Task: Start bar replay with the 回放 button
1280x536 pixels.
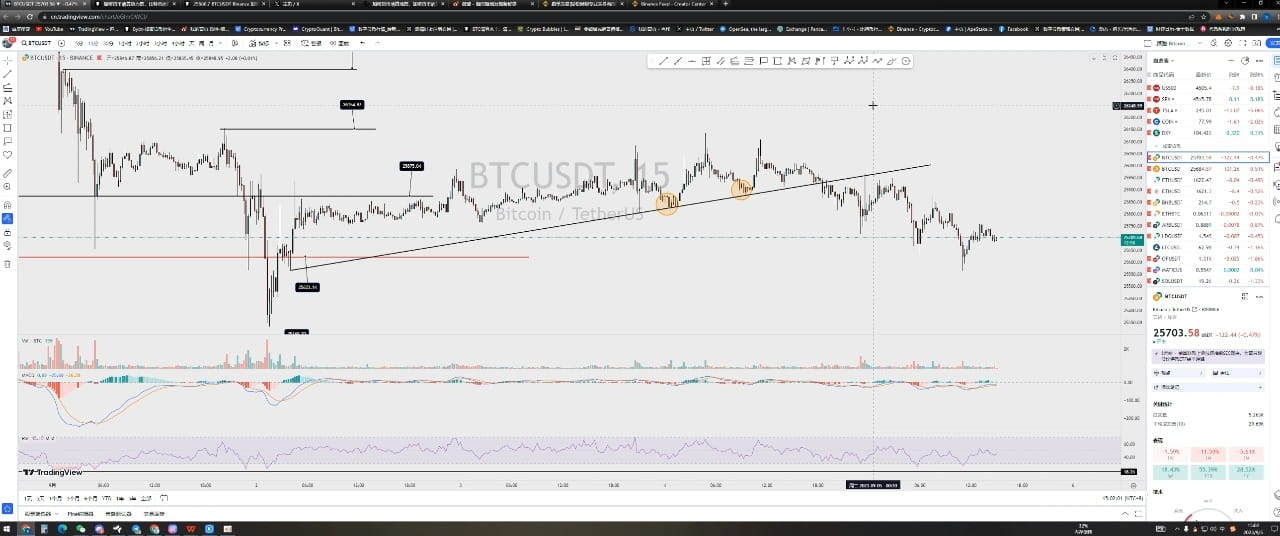Action: pyautogui.click(x=339, y=43)
